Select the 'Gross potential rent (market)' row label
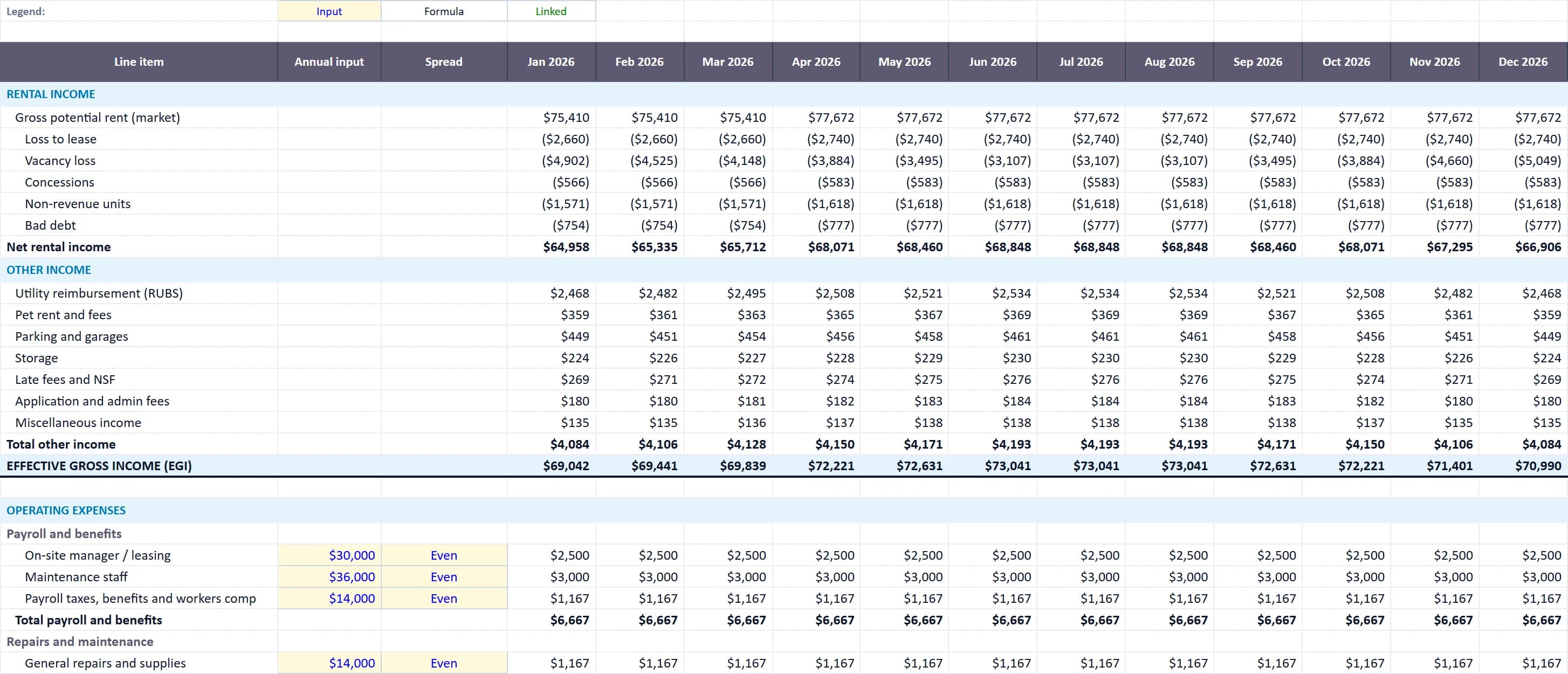This screenshot has height=674, width=1568. (98, 118)
